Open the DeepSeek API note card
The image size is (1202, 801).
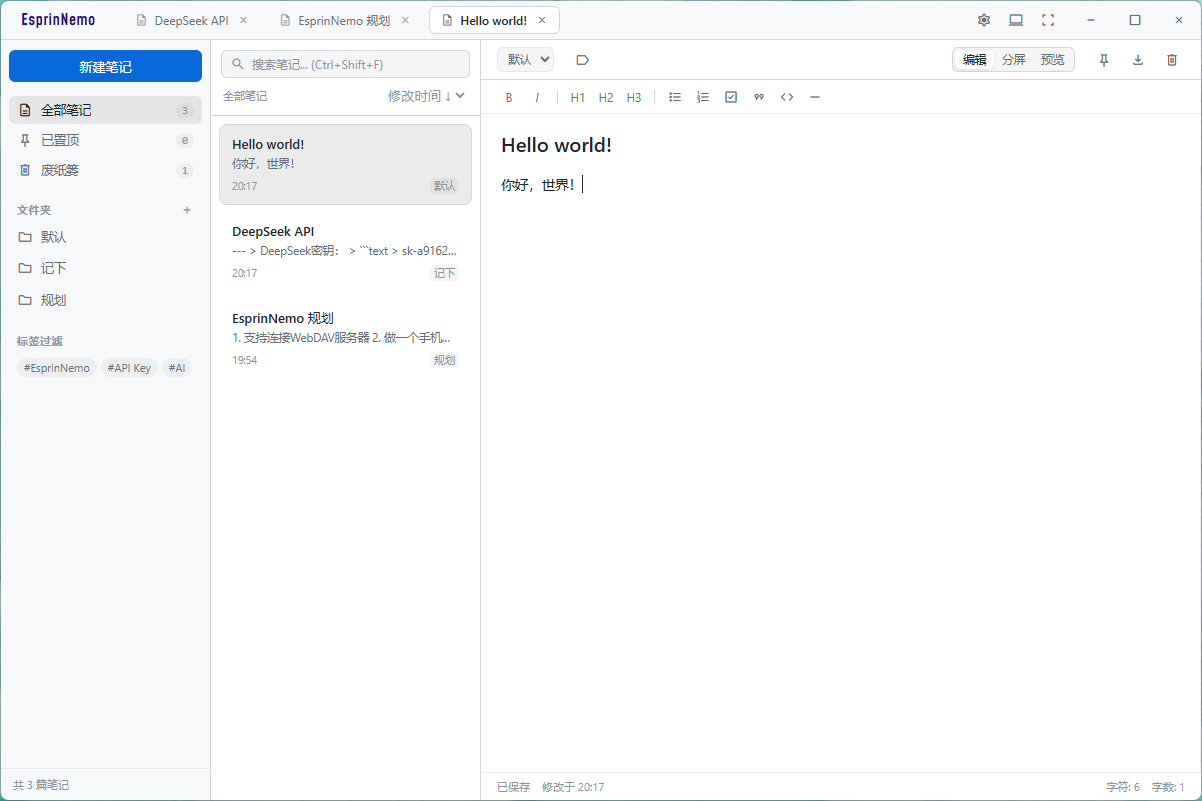345,251
